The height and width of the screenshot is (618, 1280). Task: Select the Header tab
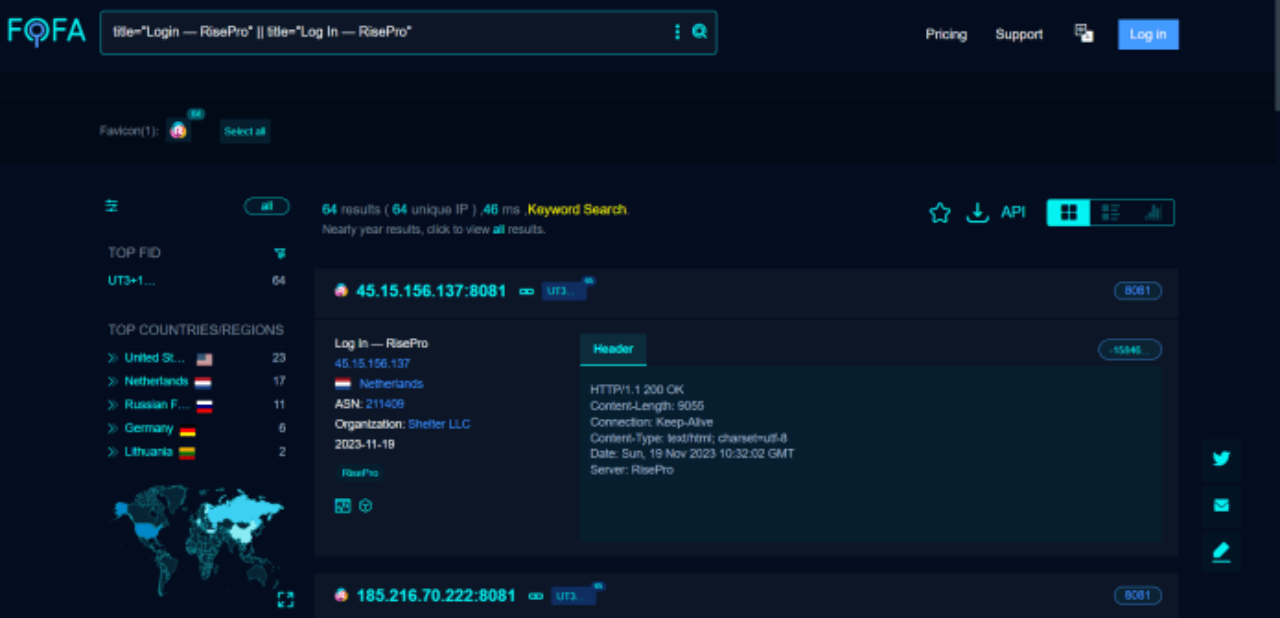(x=613, y=349)
